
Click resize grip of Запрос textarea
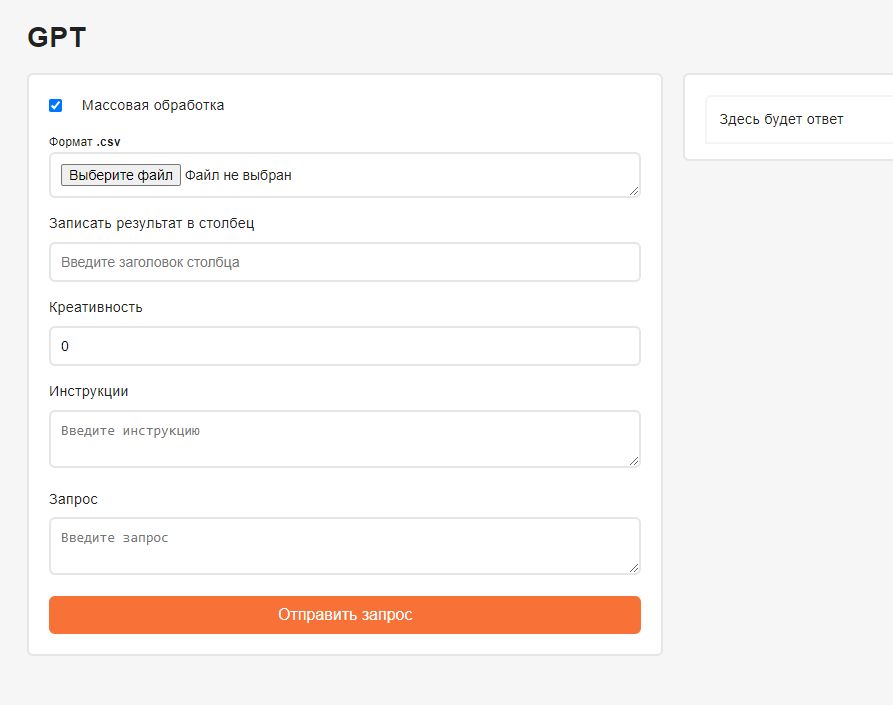pos(634,567)
